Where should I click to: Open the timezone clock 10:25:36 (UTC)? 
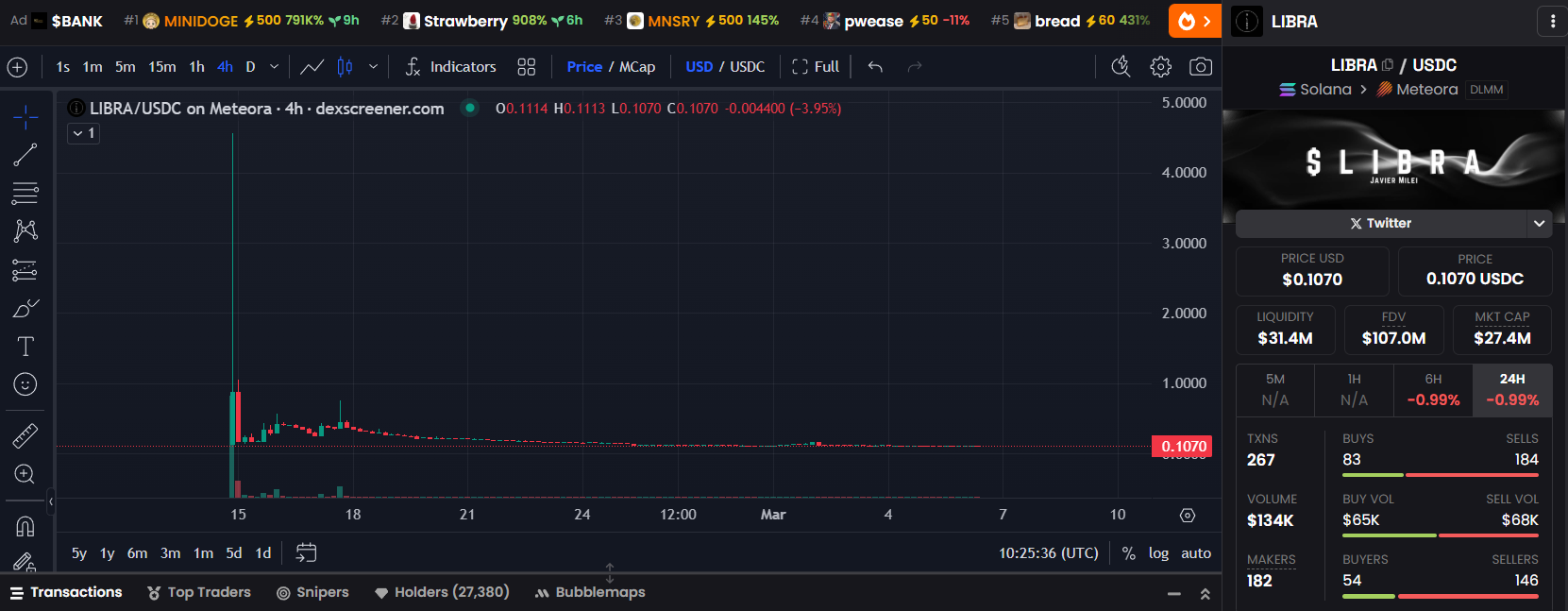1049,553
